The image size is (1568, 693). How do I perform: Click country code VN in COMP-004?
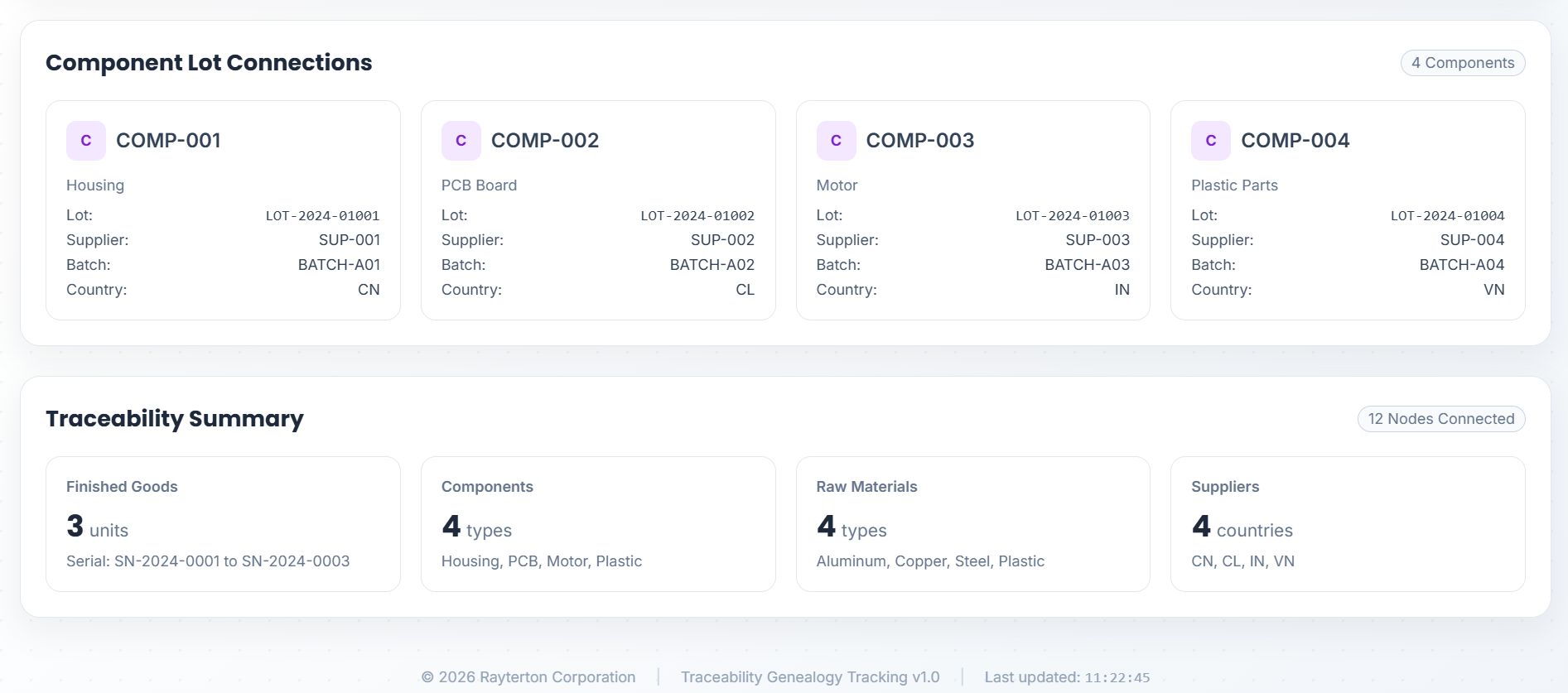1493,290
